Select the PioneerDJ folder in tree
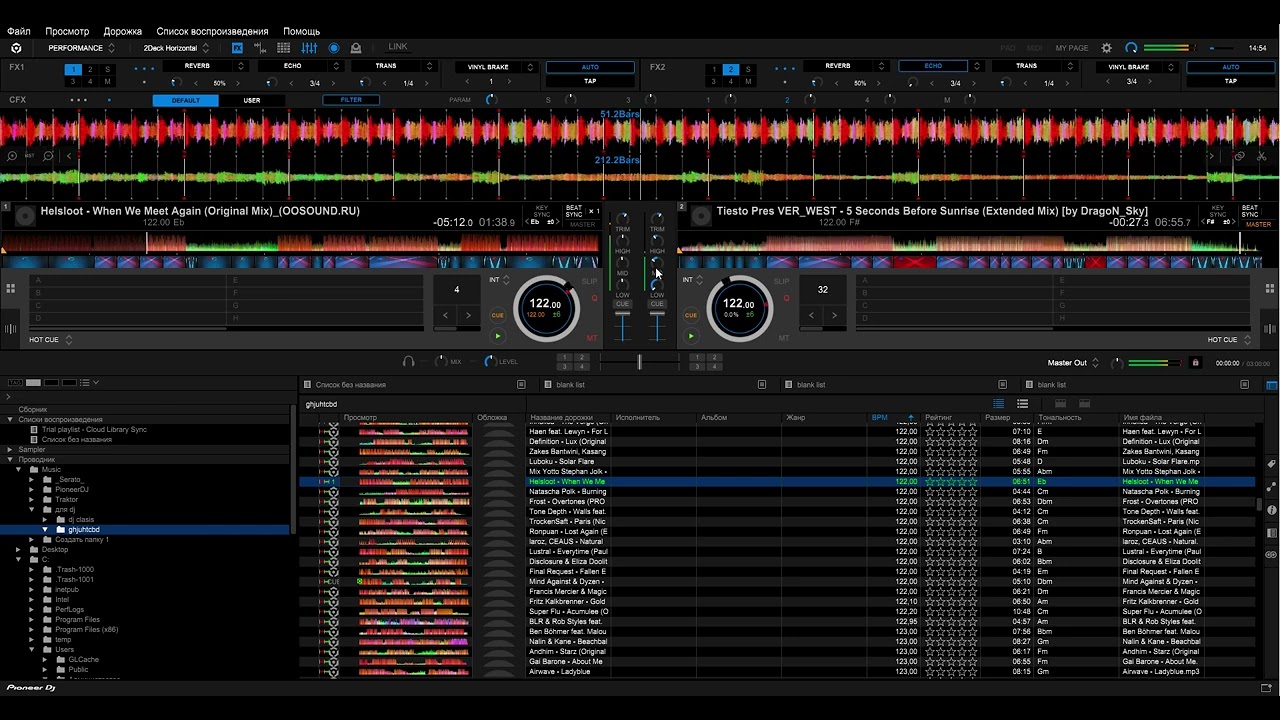Viewport: 1280px width, 720px height. [x=72, y=490]
